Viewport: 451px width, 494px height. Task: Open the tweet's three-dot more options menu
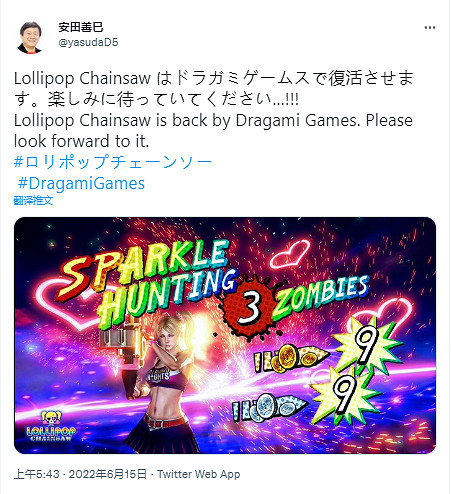(430, 28)
